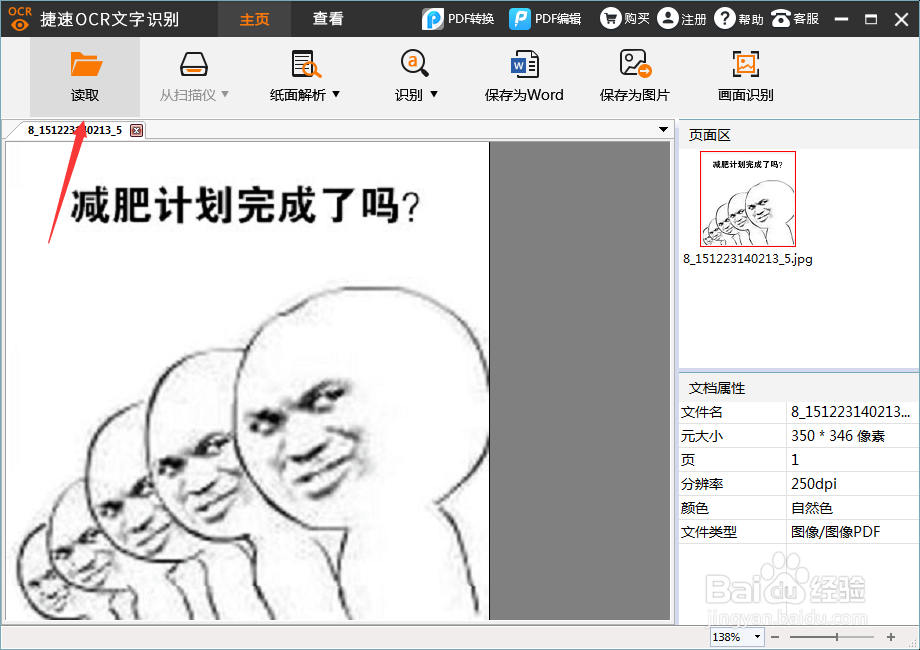This screenshot has width=920, height=650.
Task: Click the 8_151223140213_5.jpg file name
Action: (748, 259)
